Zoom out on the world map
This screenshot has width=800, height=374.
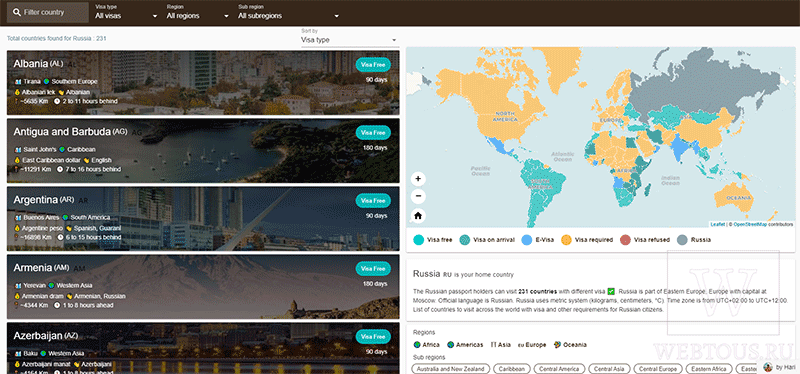(418, 196)
